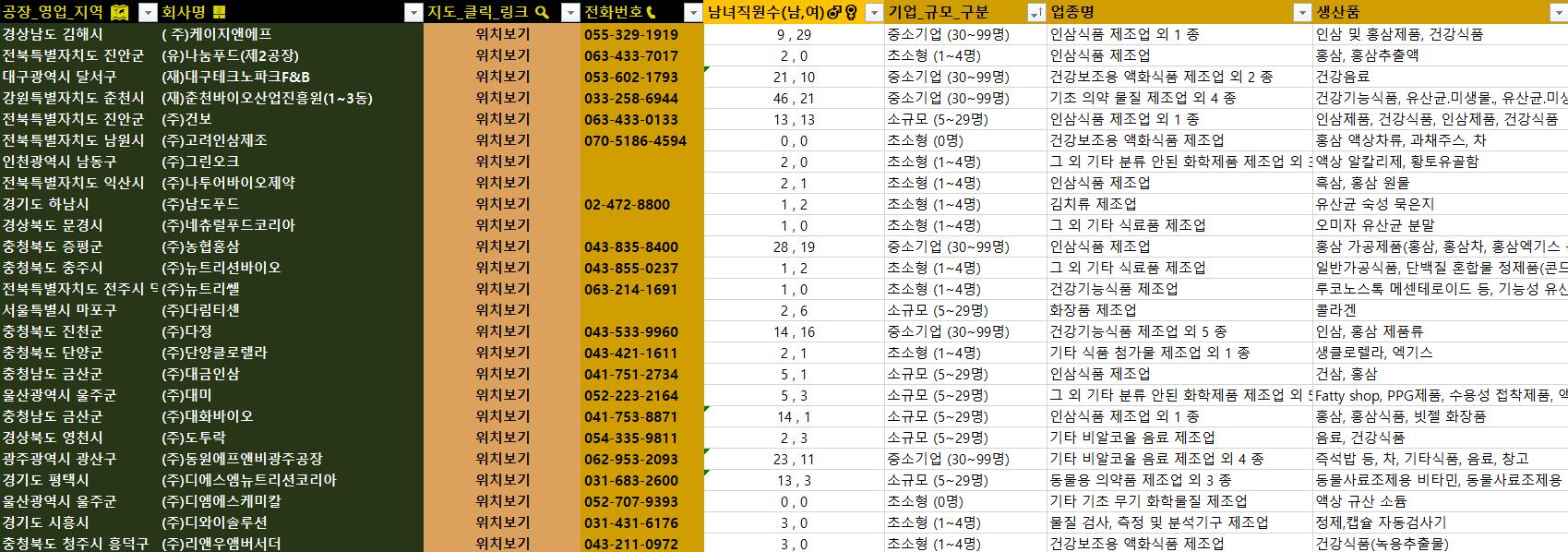1568x552 pixels.
Task: Expand the 업종명 column filter
Action: coord(1302,12)
